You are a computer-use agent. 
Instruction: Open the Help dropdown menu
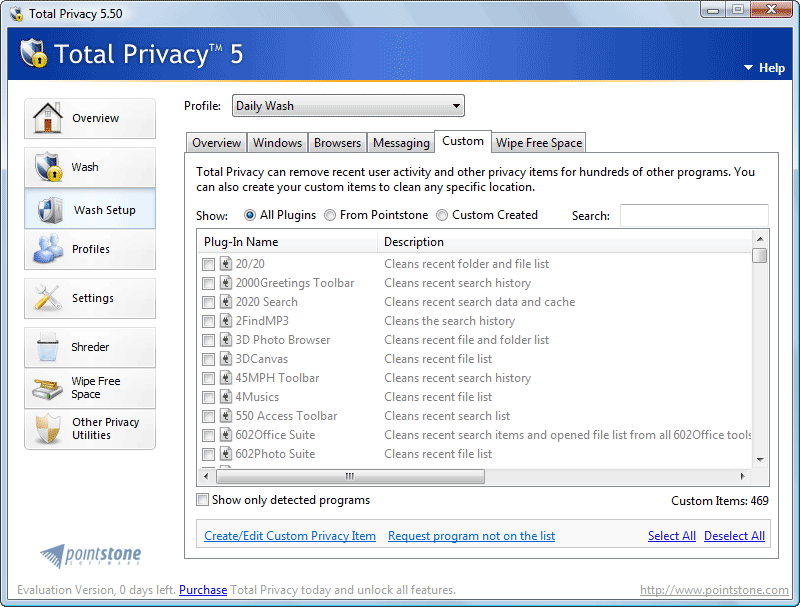click(x=764, y=68)
